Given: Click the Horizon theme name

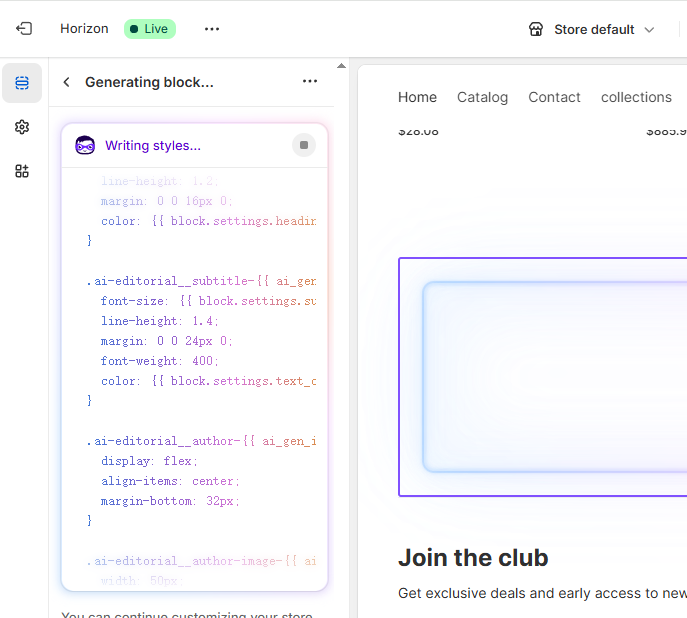Looking at the screenshot, I should pos(84,29).
